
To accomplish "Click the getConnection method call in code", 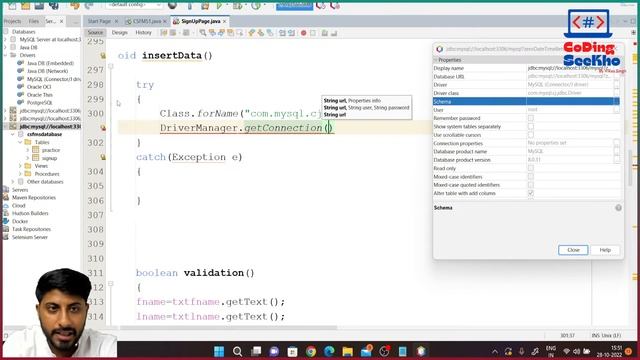I will (x=283, y=128).
